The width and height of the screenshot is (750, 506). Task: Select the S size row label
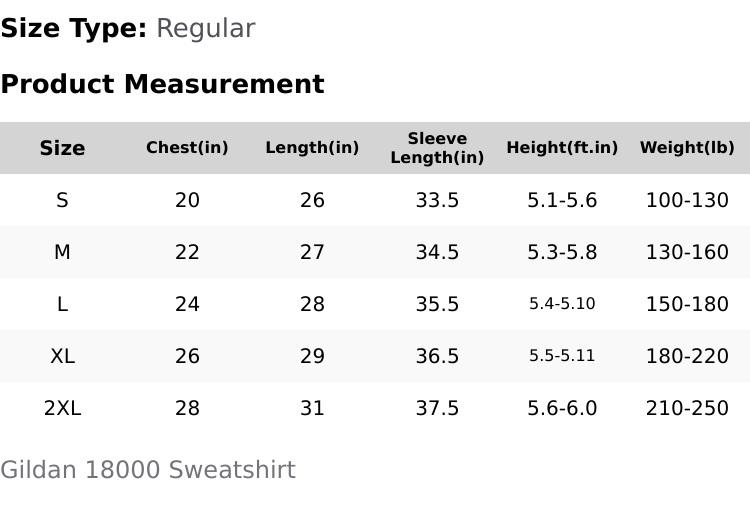coord(62,200)
